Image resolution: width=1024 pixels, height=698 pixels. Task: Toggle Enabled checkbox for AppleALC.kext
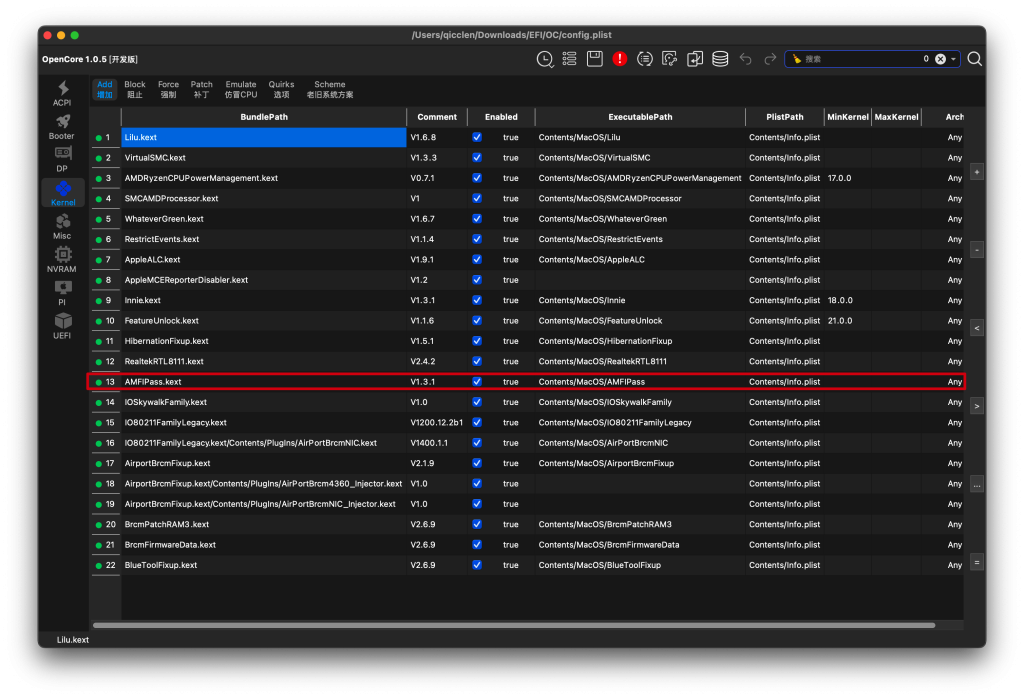point(477,259)
